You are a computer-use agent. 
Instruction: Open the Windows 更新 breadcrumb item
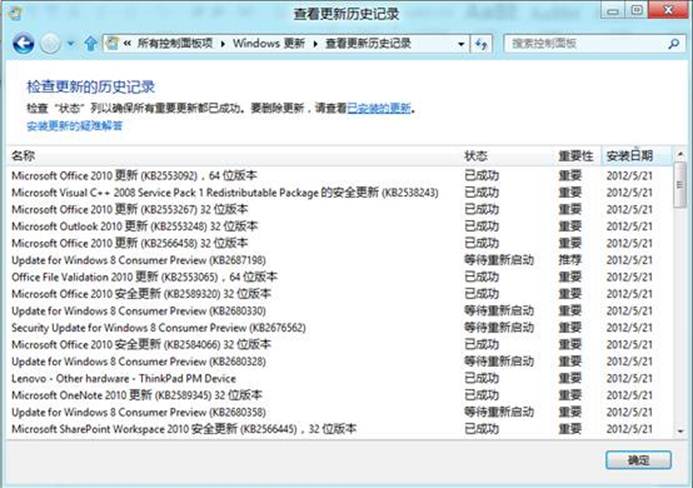click(x=270, y=44)
